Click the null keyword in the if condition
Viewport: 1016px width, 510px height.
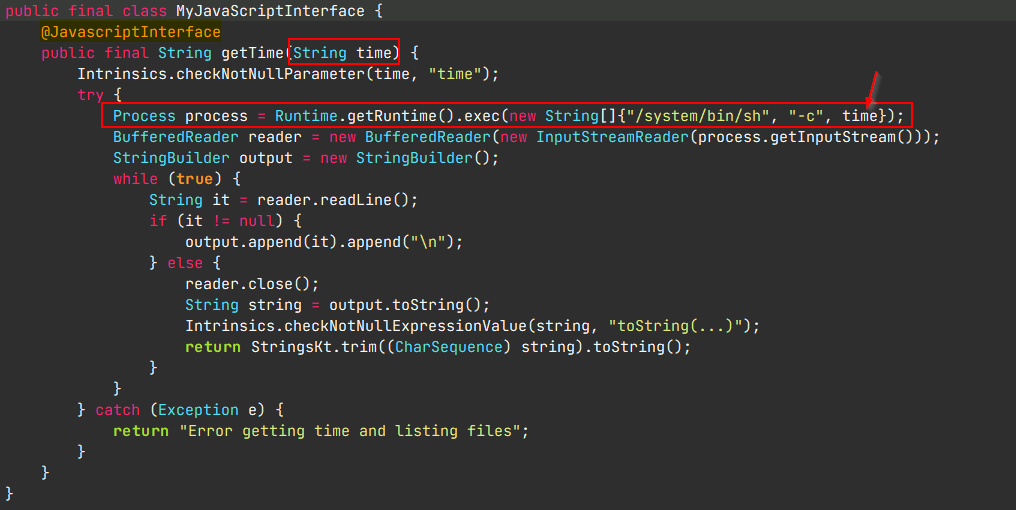tap(257, 221)
